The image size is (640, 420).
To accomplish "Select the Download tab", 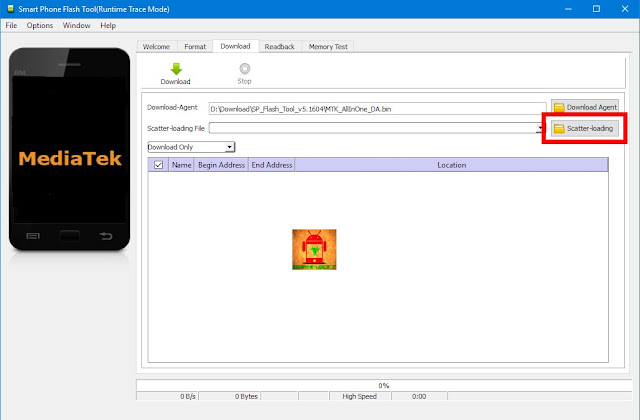I will (236, 46).
